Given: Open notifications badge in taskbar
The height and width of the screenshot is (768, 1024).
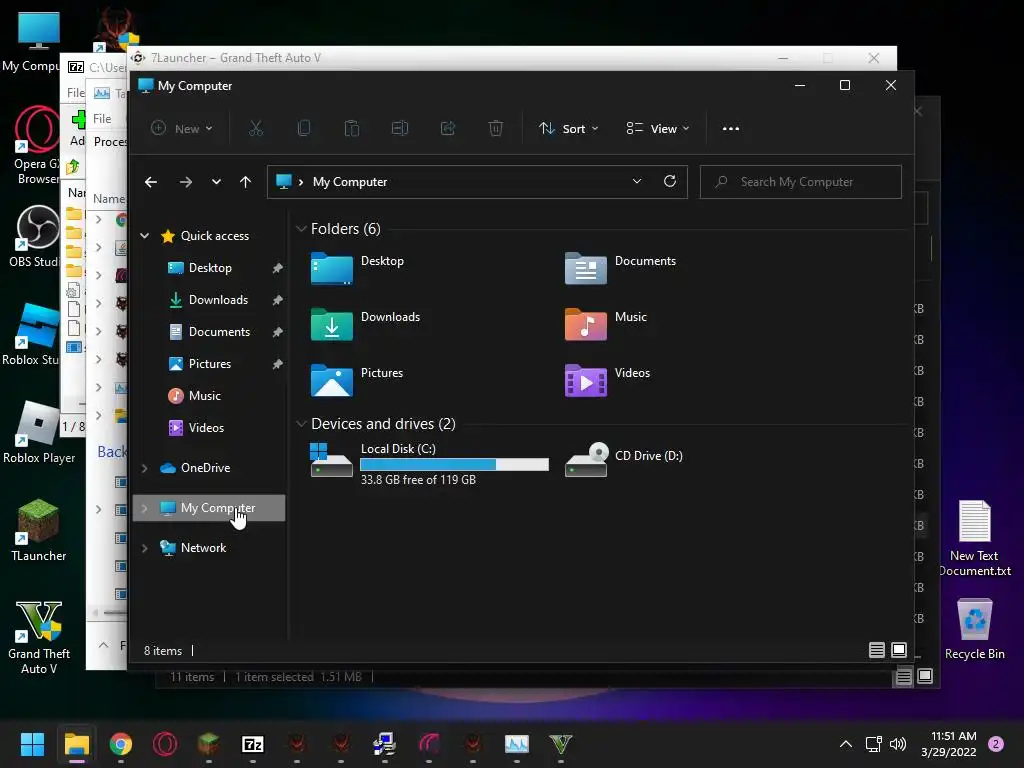Looking at the screenshot, I should (996, 744).
